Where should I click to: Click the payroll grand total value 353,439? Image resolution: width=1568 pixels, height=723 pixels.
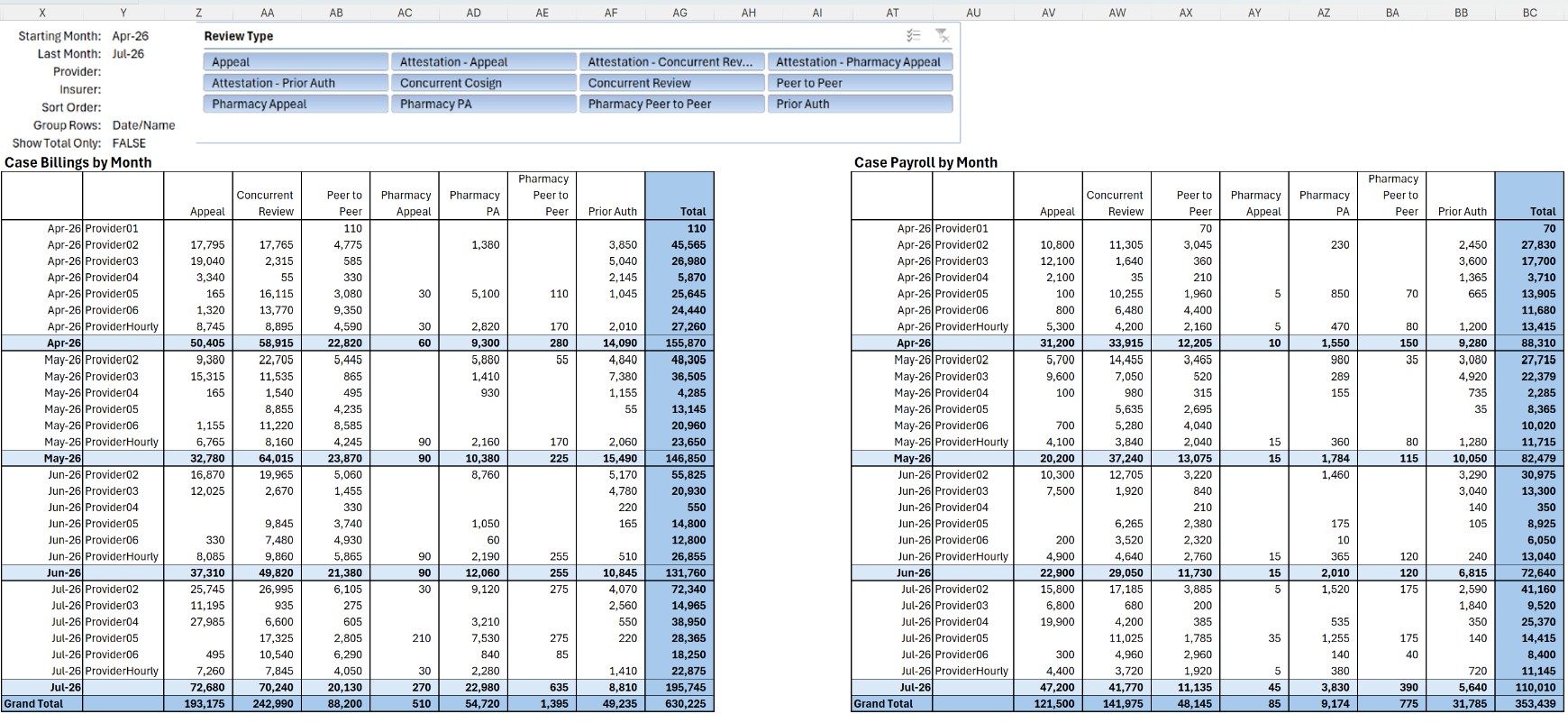(1535, 704)
